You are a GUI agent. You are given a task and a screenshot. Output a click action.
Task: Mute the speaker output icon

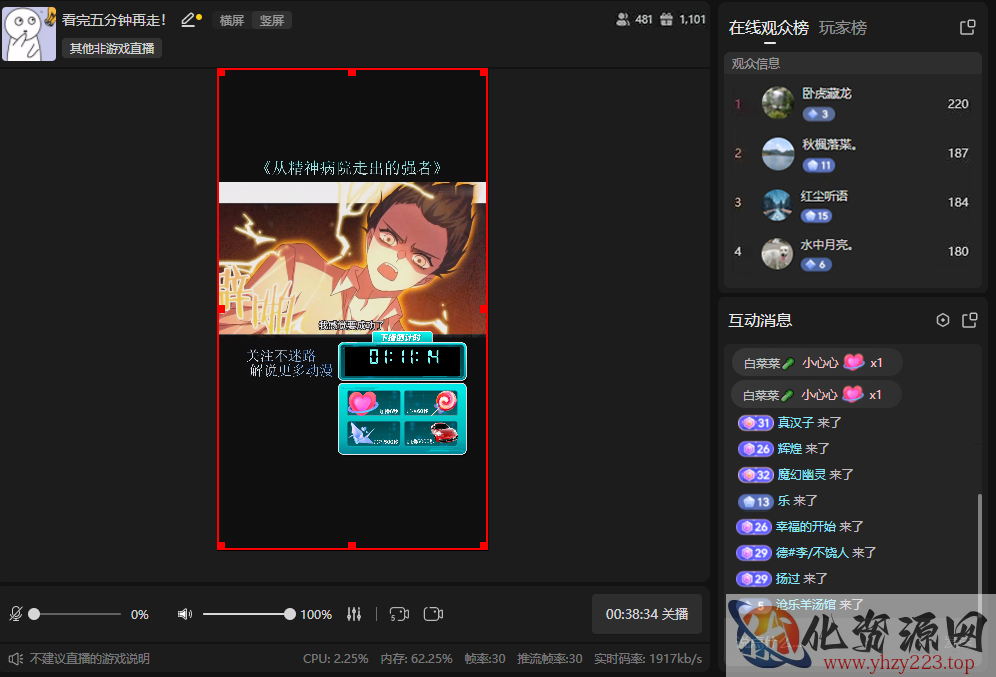185,614
